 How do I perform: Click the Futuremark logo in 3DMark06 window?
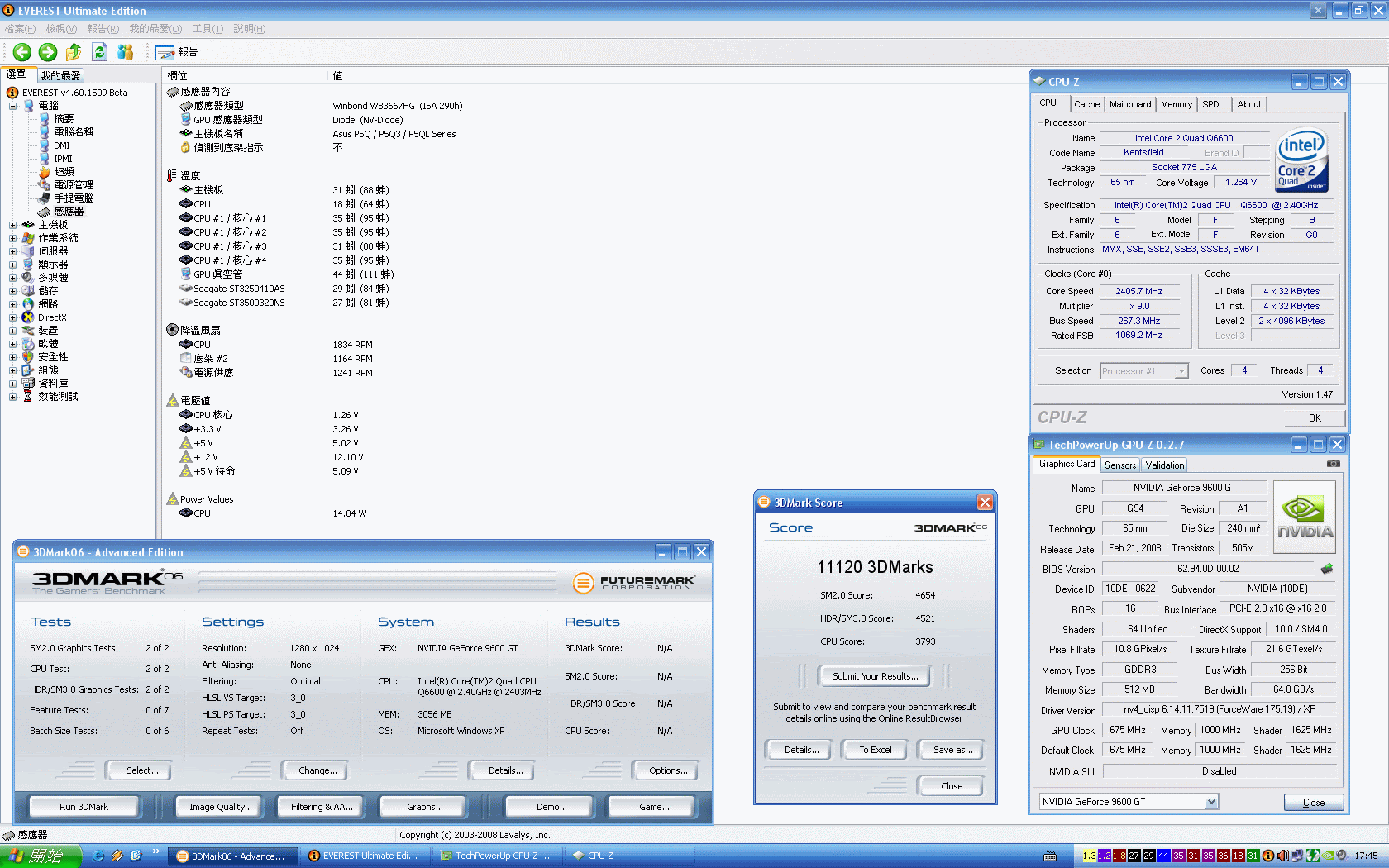pyautogui.click(x=633, y=583)
